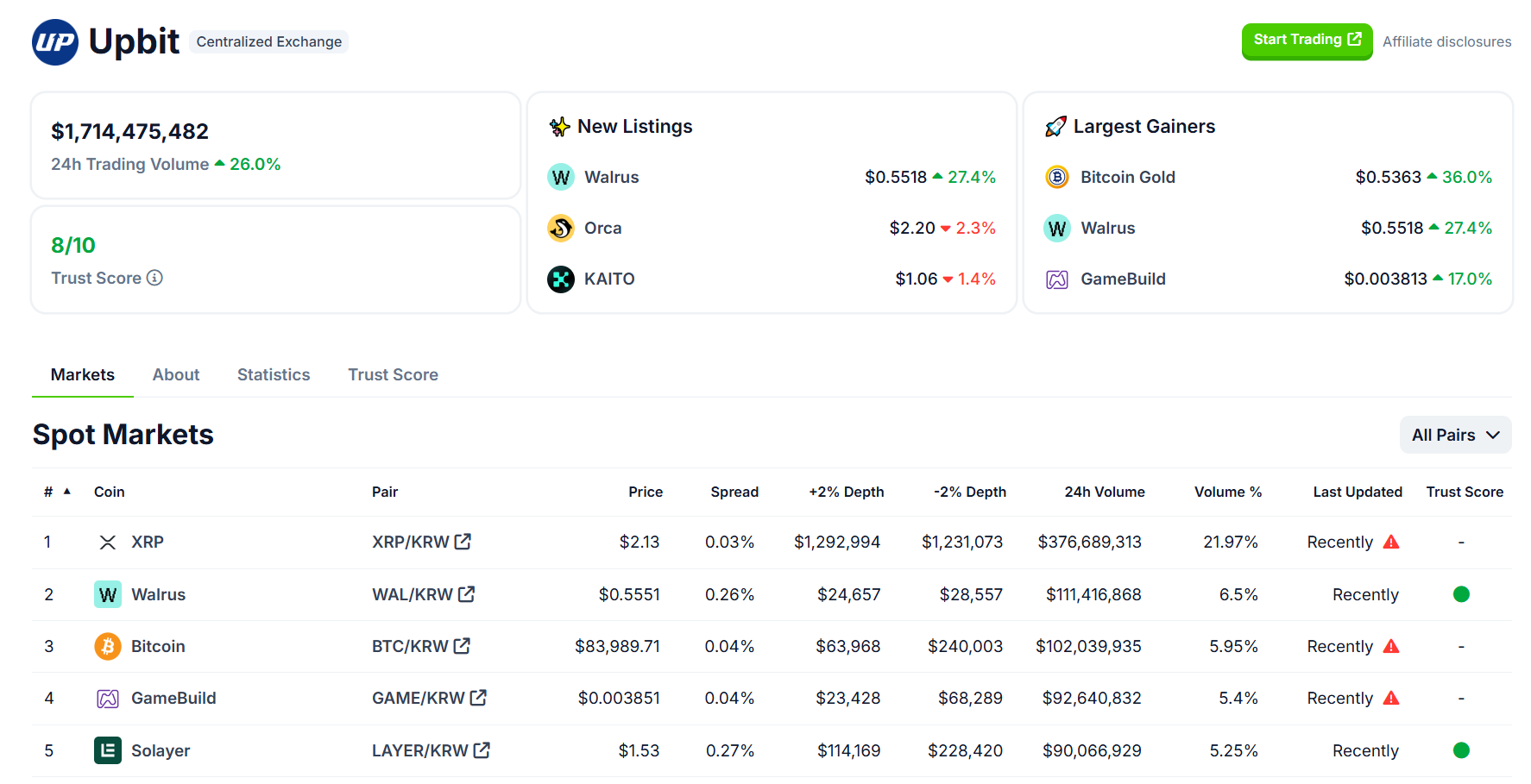Click Orca name in New Listings

(603, 228)
